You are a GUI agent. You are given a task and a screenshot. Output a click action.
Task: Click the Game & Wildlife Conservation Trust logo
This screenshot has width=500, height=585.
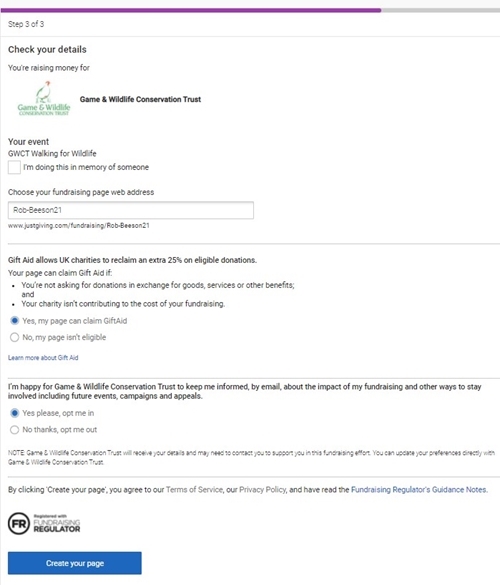pyautogui.click(x=44, y=98)
